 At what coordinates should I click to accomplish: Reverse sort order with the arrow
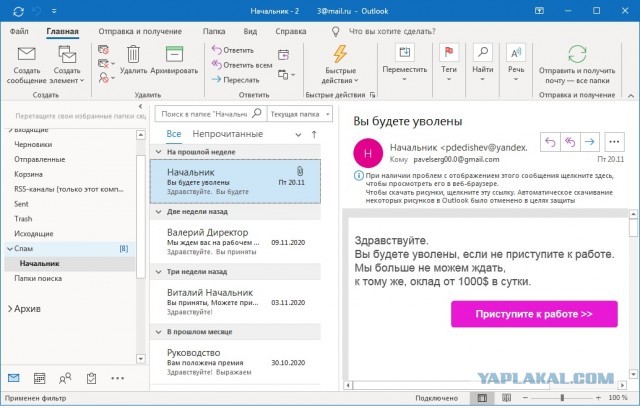point(314,134)
